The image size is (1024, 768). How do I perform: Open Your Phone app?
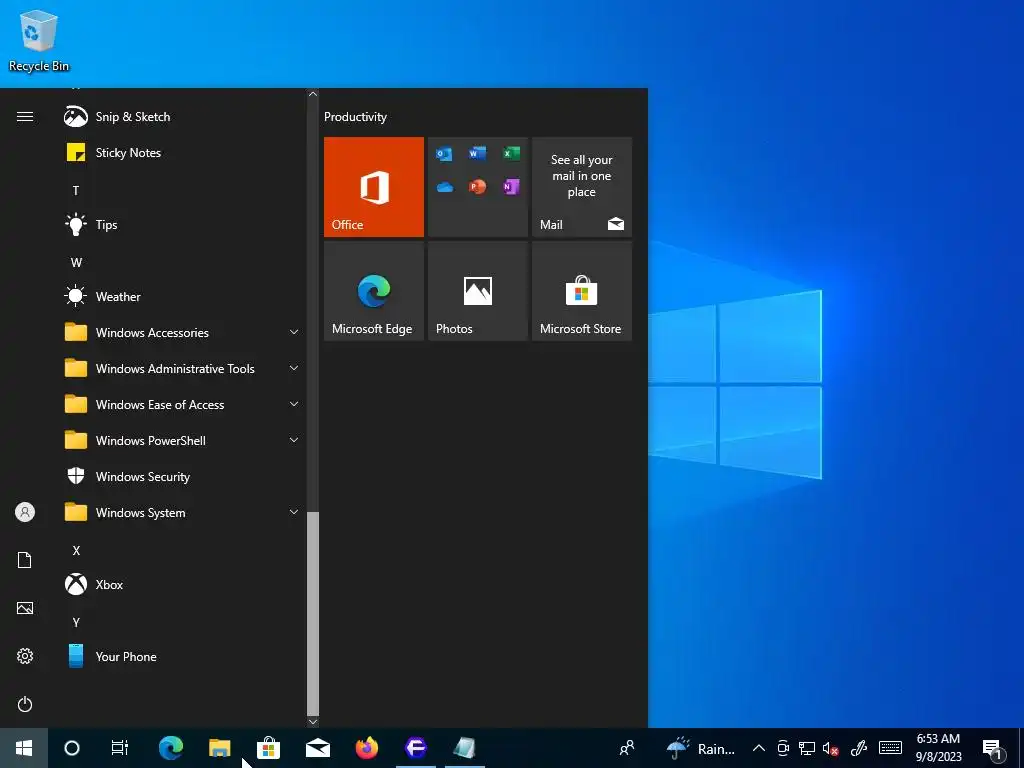point(183,656)
